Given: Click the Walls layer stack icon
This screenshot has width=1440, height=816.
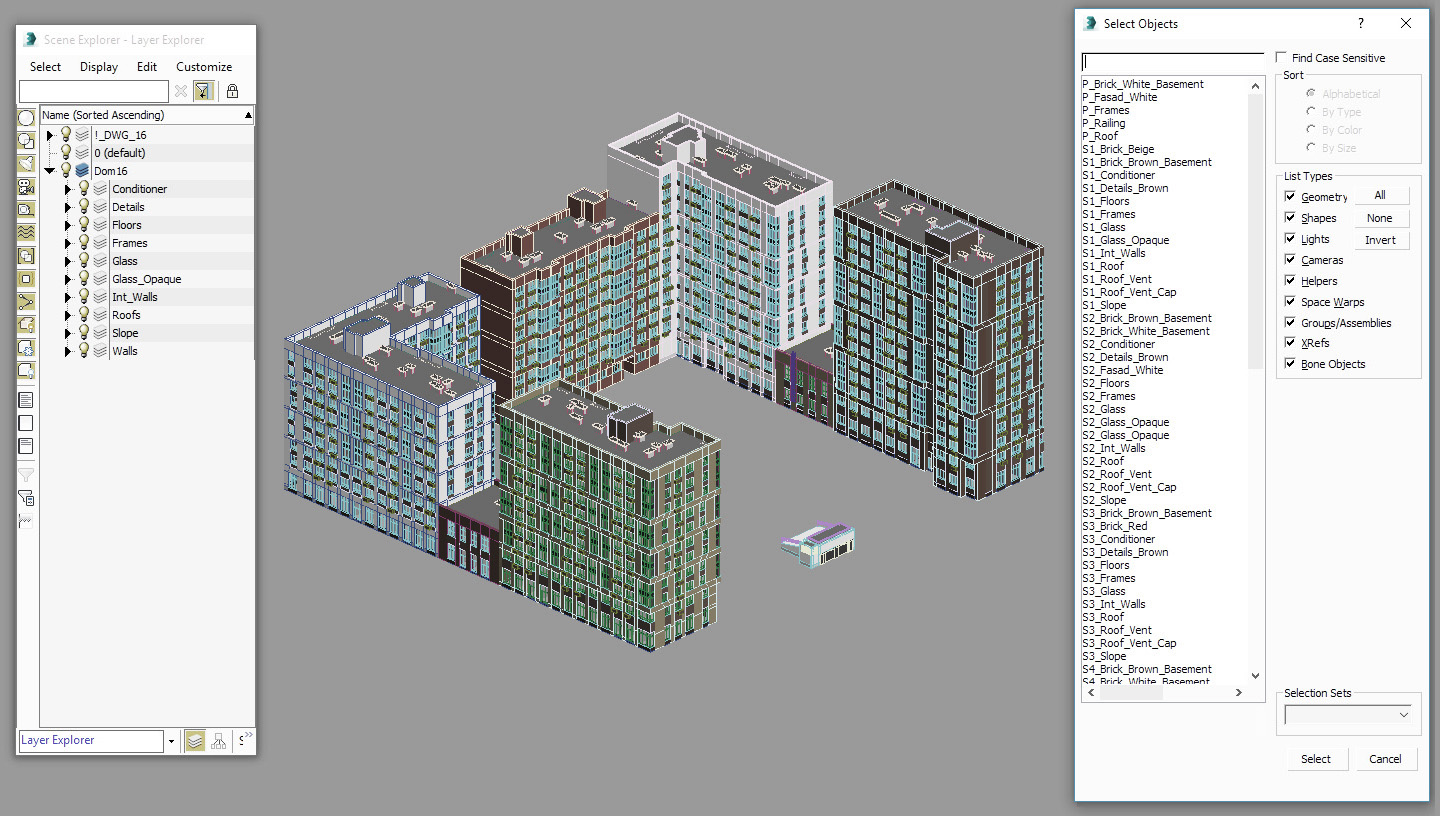Looking at the screenshot, I should click(x=100, y=351).
